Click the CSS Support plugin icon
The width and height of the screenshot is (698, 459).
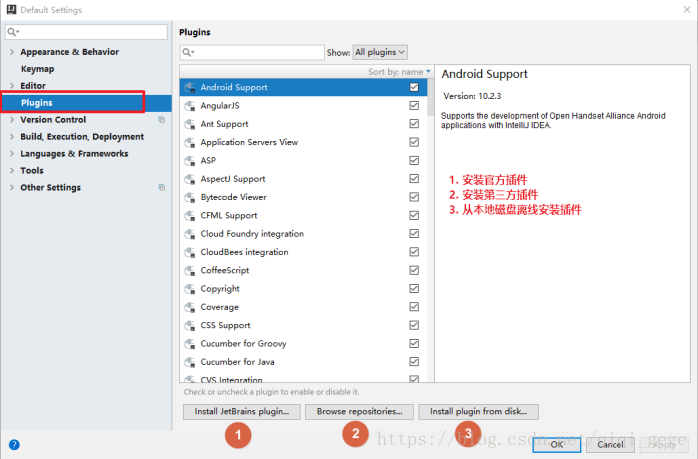coord(190,325)
